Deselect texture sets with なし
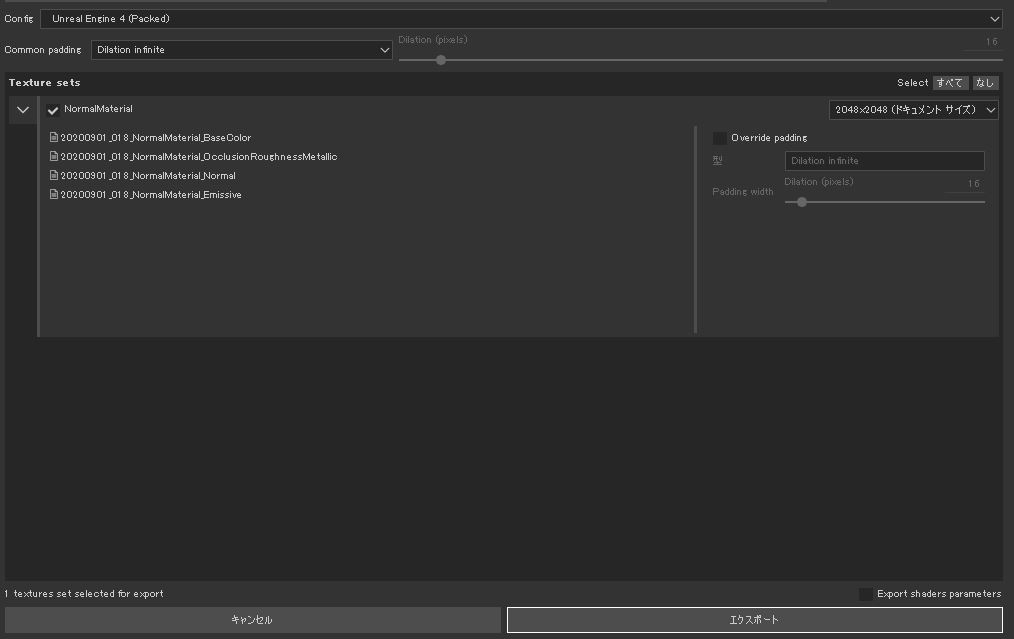 point(985,83)
